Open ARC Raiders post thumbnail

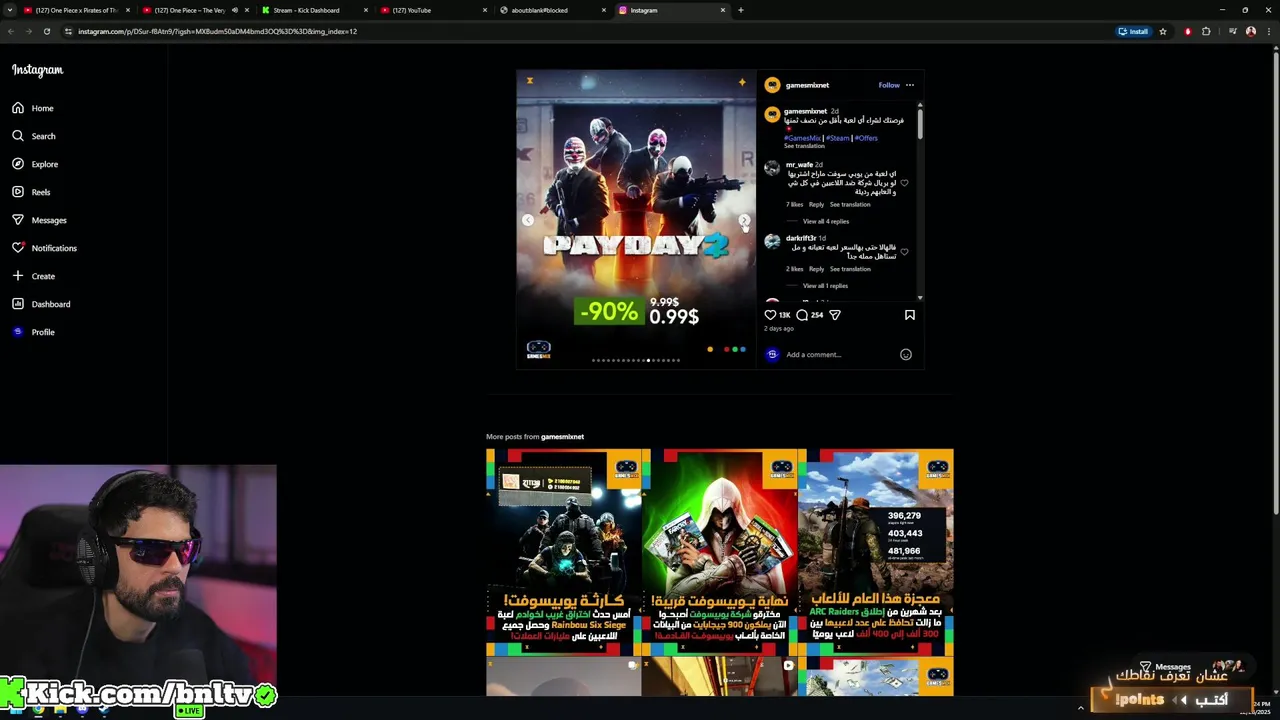876,552
